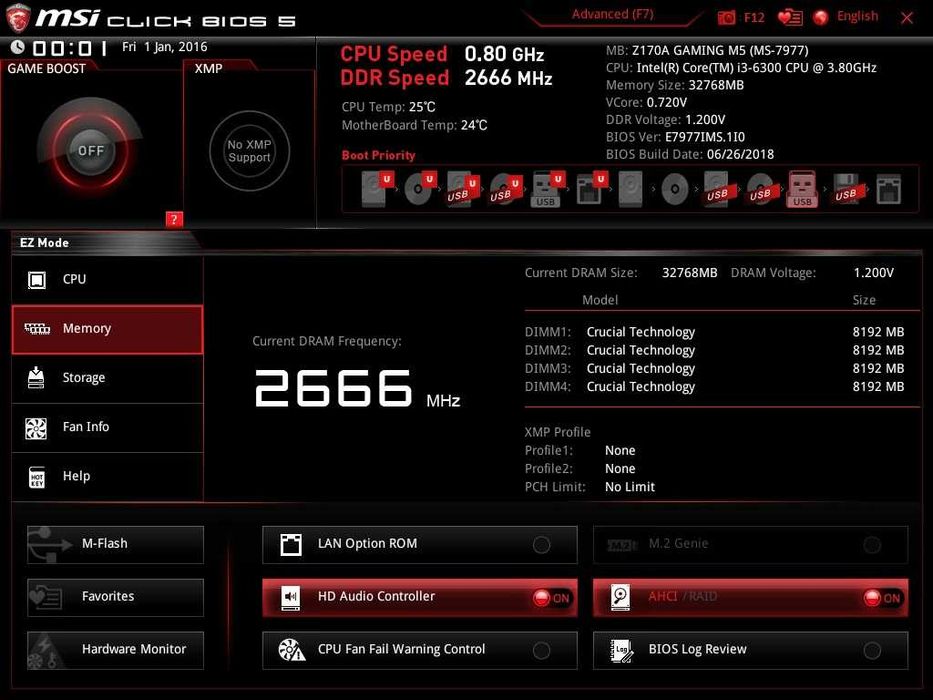The image size is (933, 700).
Task: Click the DIMM4 Crucial Technology row
Action: coord(715,387)
